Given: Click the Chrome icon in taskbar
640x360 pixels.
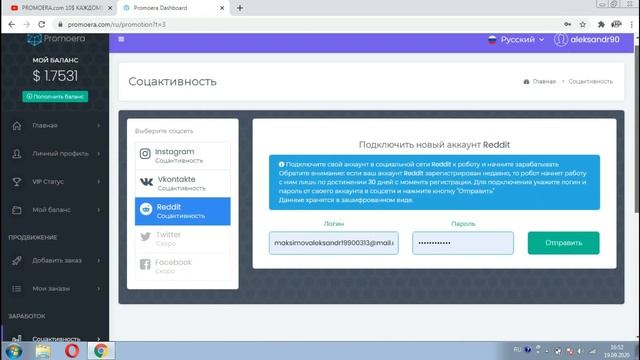Looking at the screenshot, I should tap(101, 351).
